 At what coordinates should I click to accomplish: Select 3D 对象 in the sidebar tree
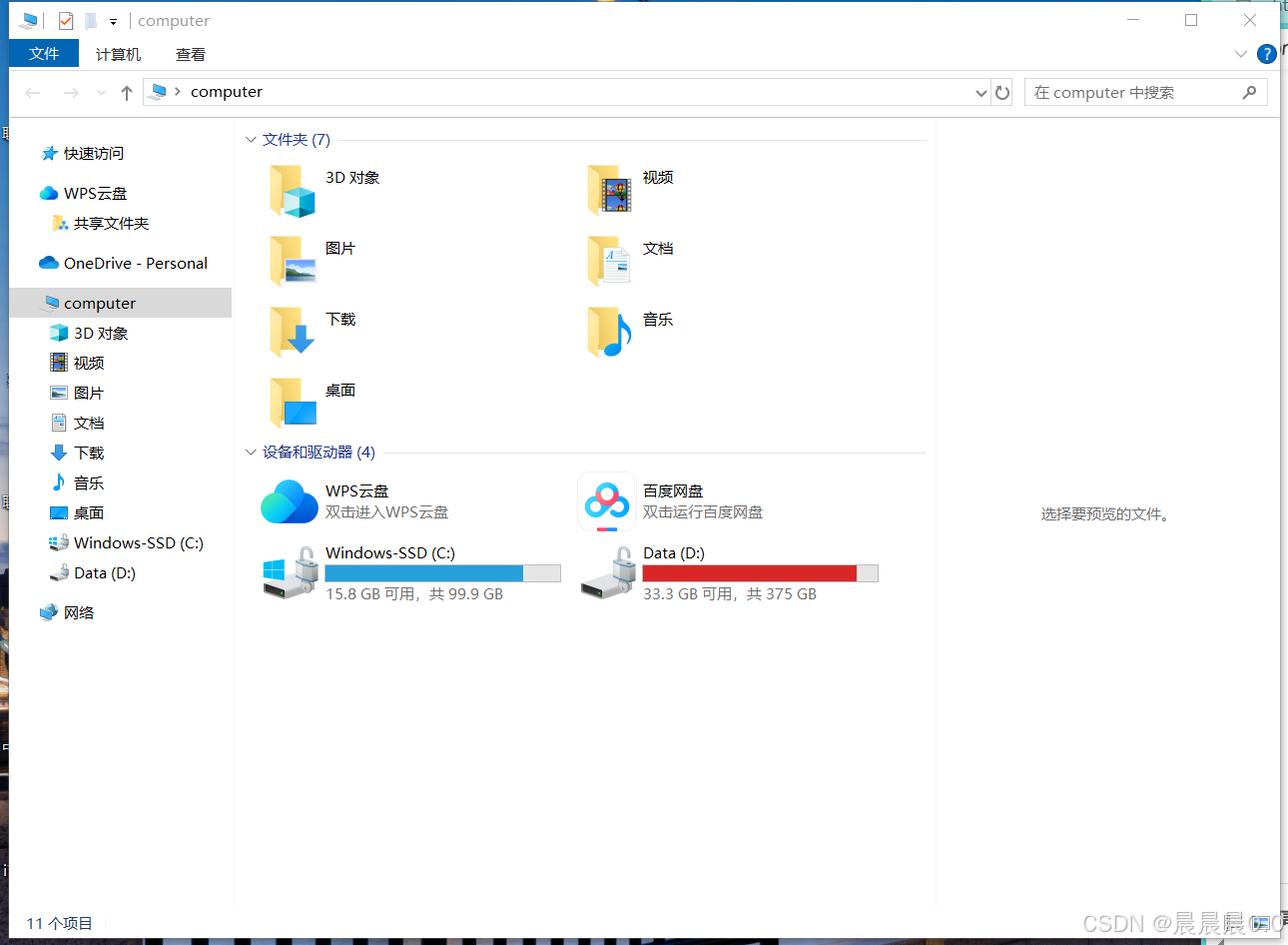(101, 333)
